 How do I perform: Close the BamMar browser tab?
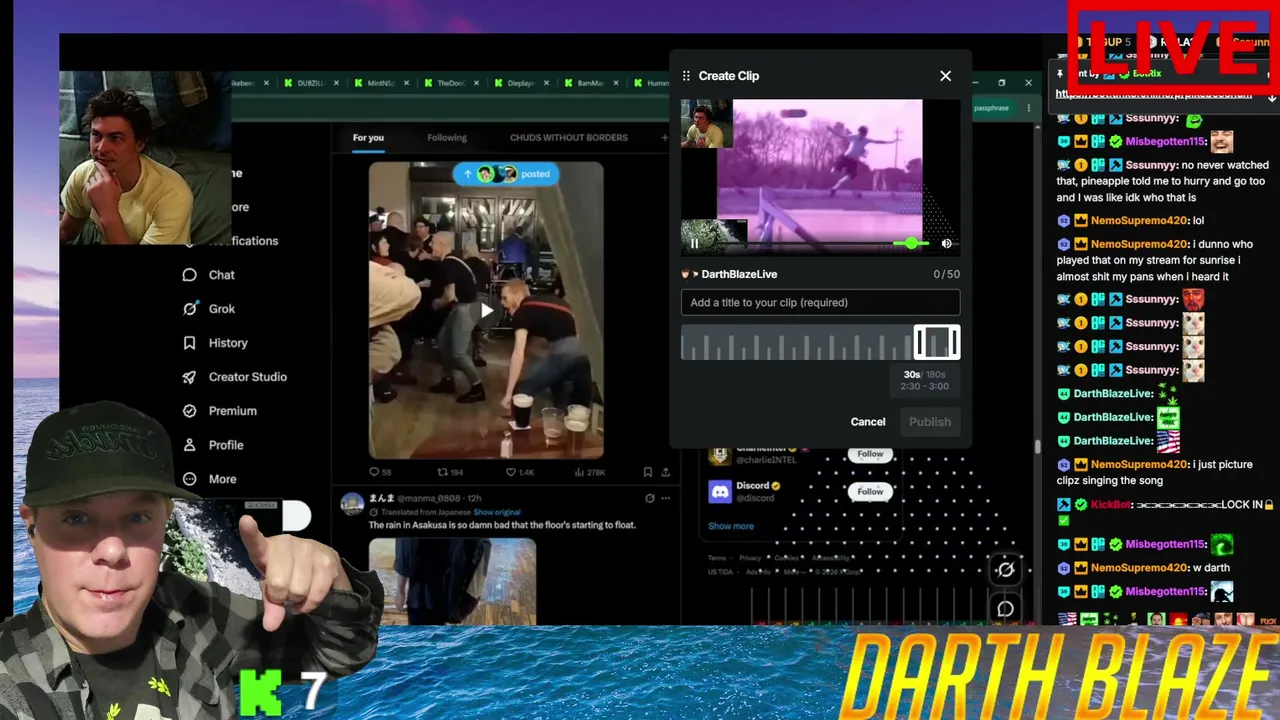615,84
